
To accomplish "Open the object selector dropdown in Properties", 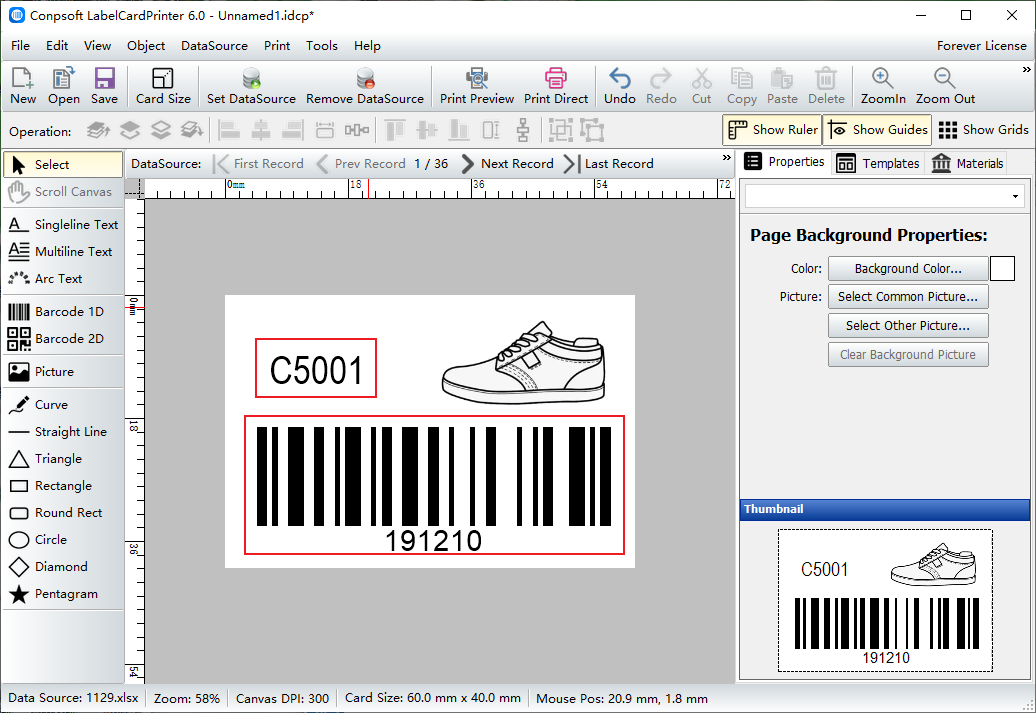I will coord(1015,196).
